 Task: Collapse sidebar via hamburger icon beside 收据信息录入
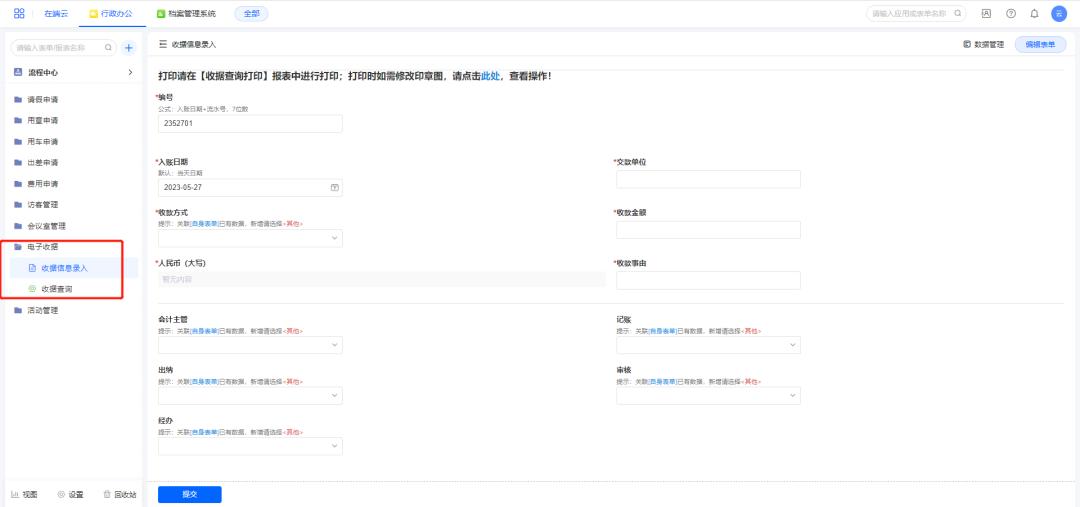[163, 44]
